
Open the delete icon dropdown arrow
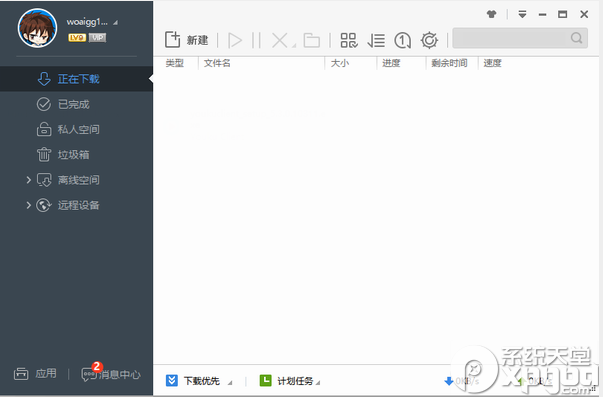pos(294,46)
